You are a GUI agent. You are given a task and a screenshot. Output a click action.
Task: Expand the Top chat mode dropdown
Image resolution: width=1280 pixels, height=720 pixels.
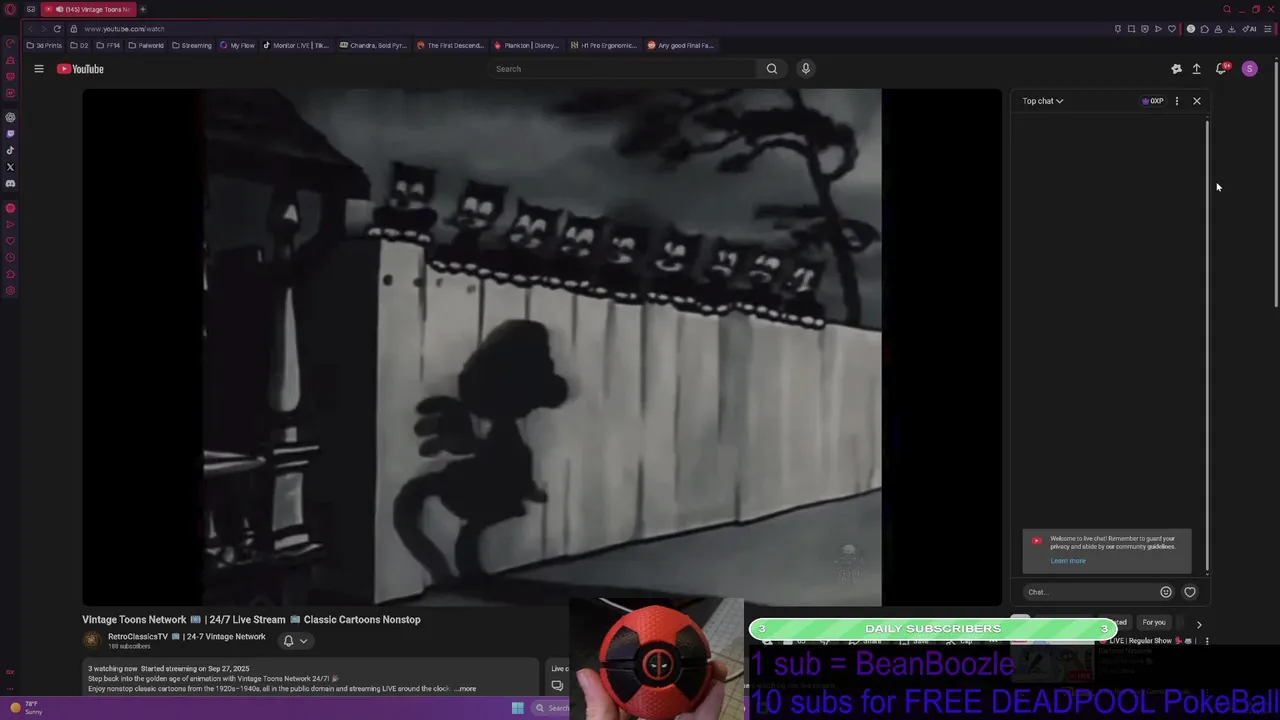click(1042, 101)
